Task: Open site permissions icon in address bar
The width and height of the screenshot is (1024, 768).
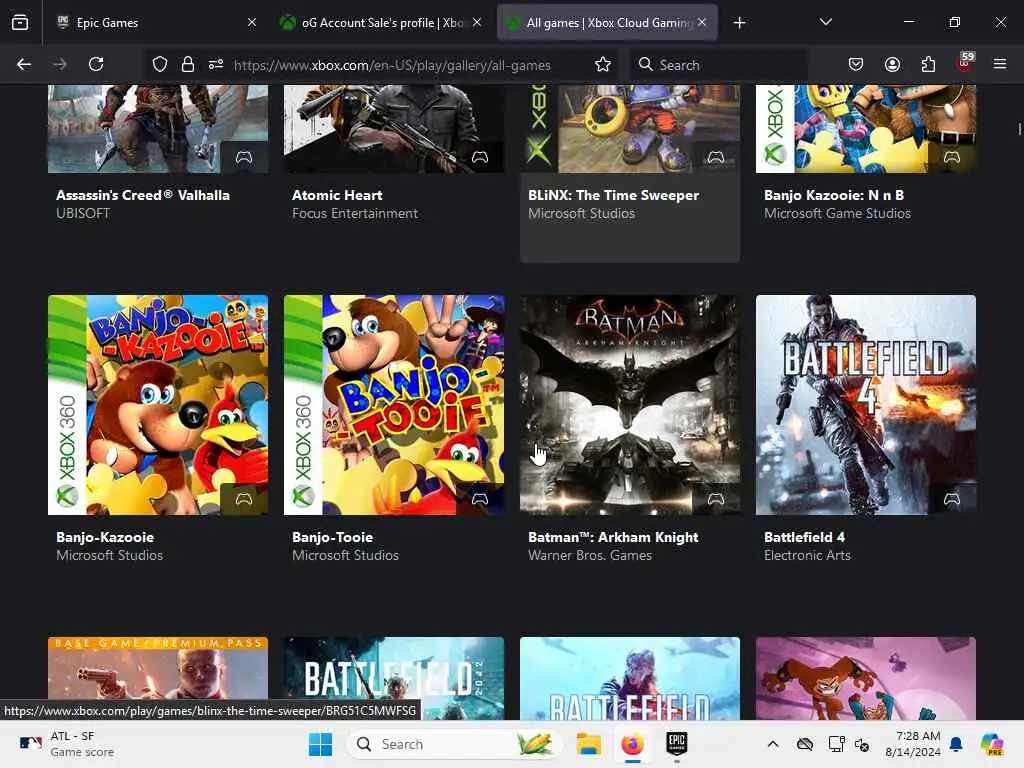Action: coord(216,64)
